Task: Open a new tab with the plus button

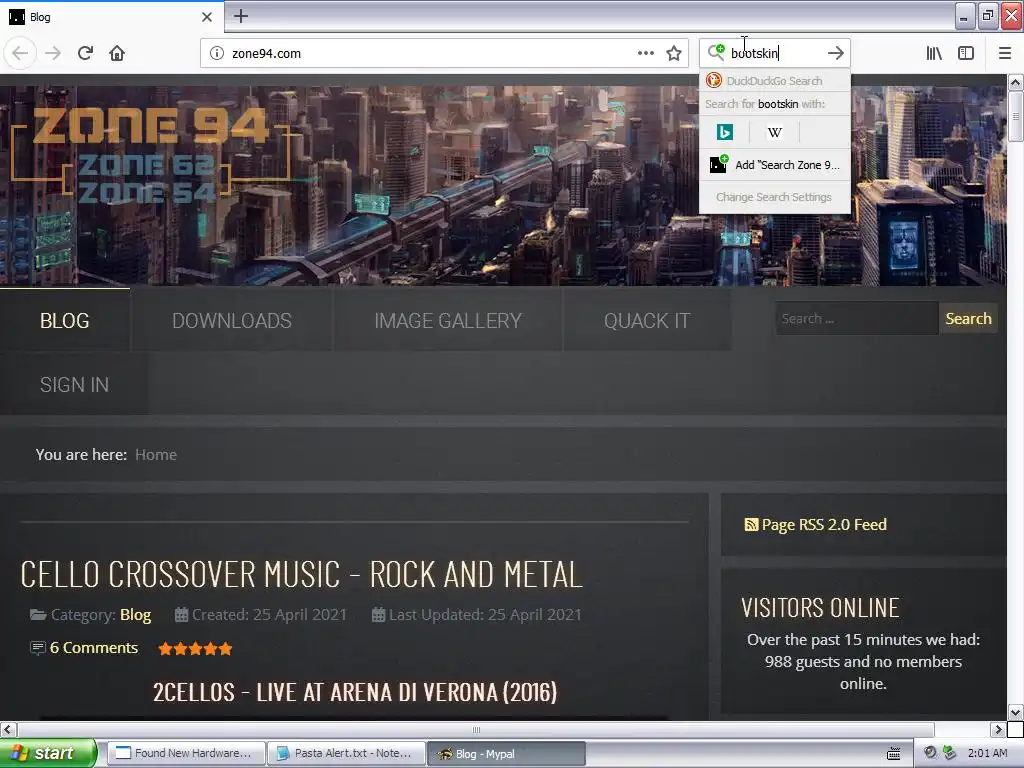Action: coord(241,16)
